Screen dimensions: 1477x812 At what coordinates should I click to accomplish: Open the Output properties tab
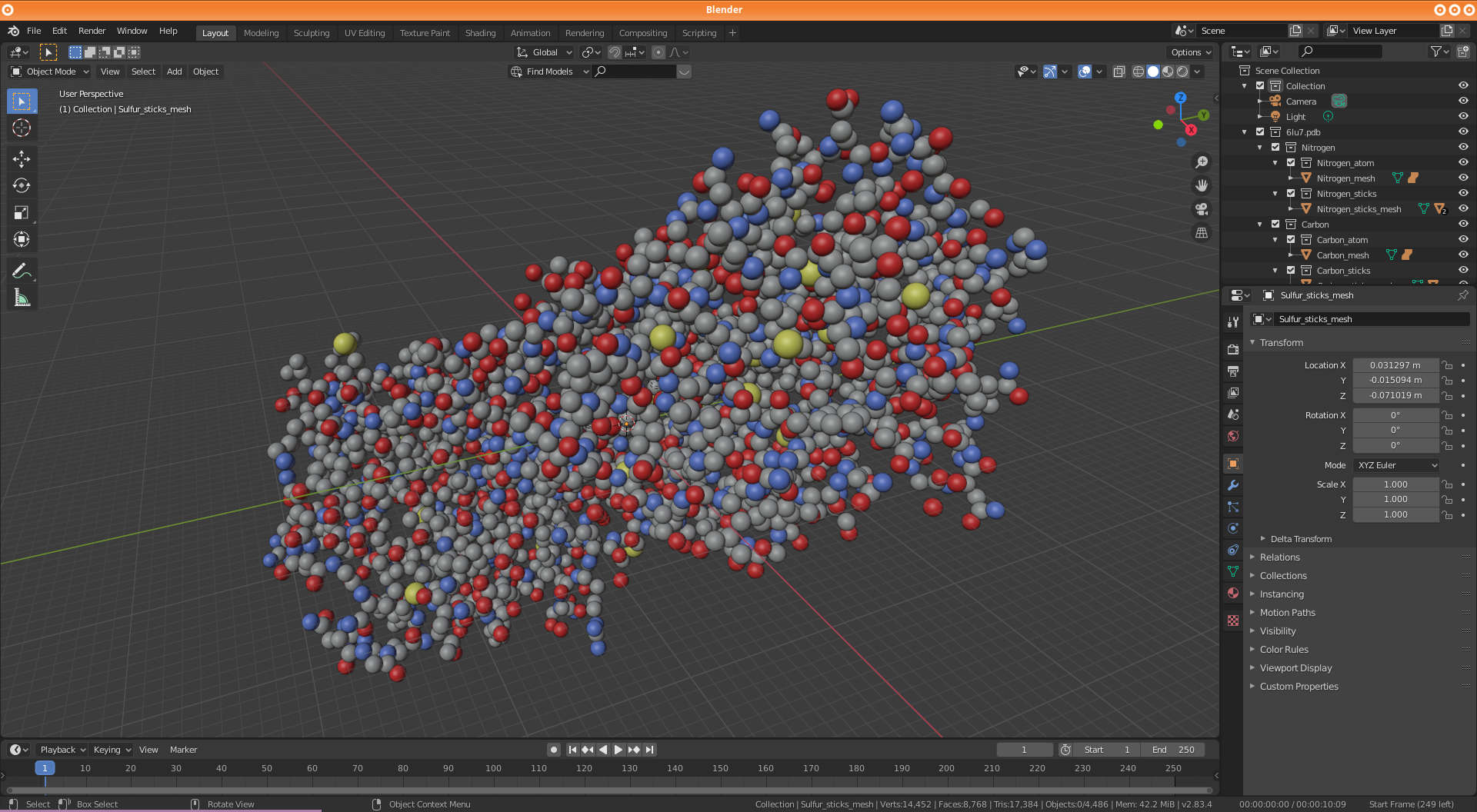point(1233,371)
